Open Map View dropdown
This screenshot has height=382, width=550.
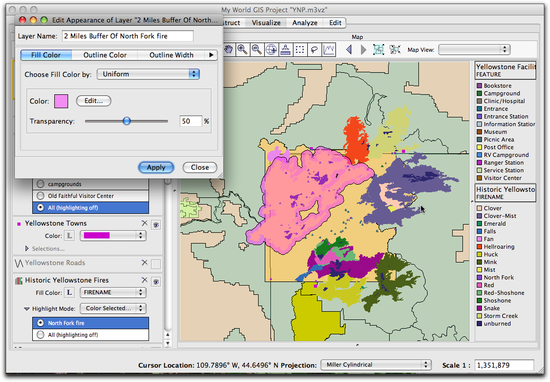pos(474,49)
